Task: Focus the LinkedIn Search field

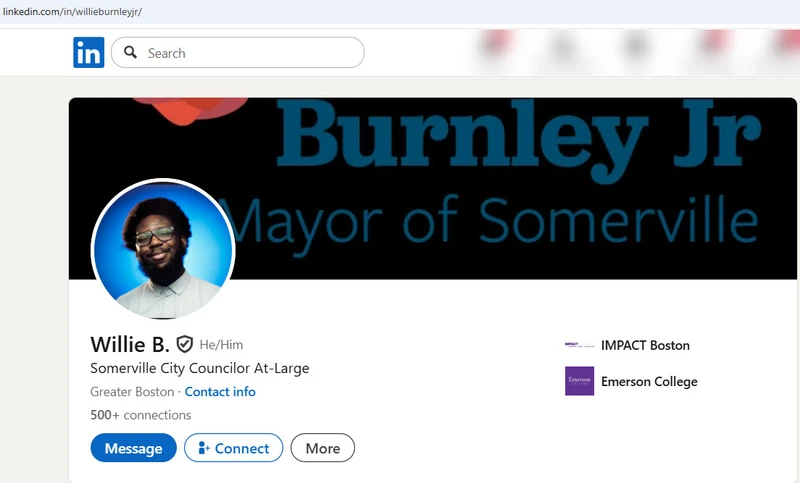Action: tap(238, 53)
